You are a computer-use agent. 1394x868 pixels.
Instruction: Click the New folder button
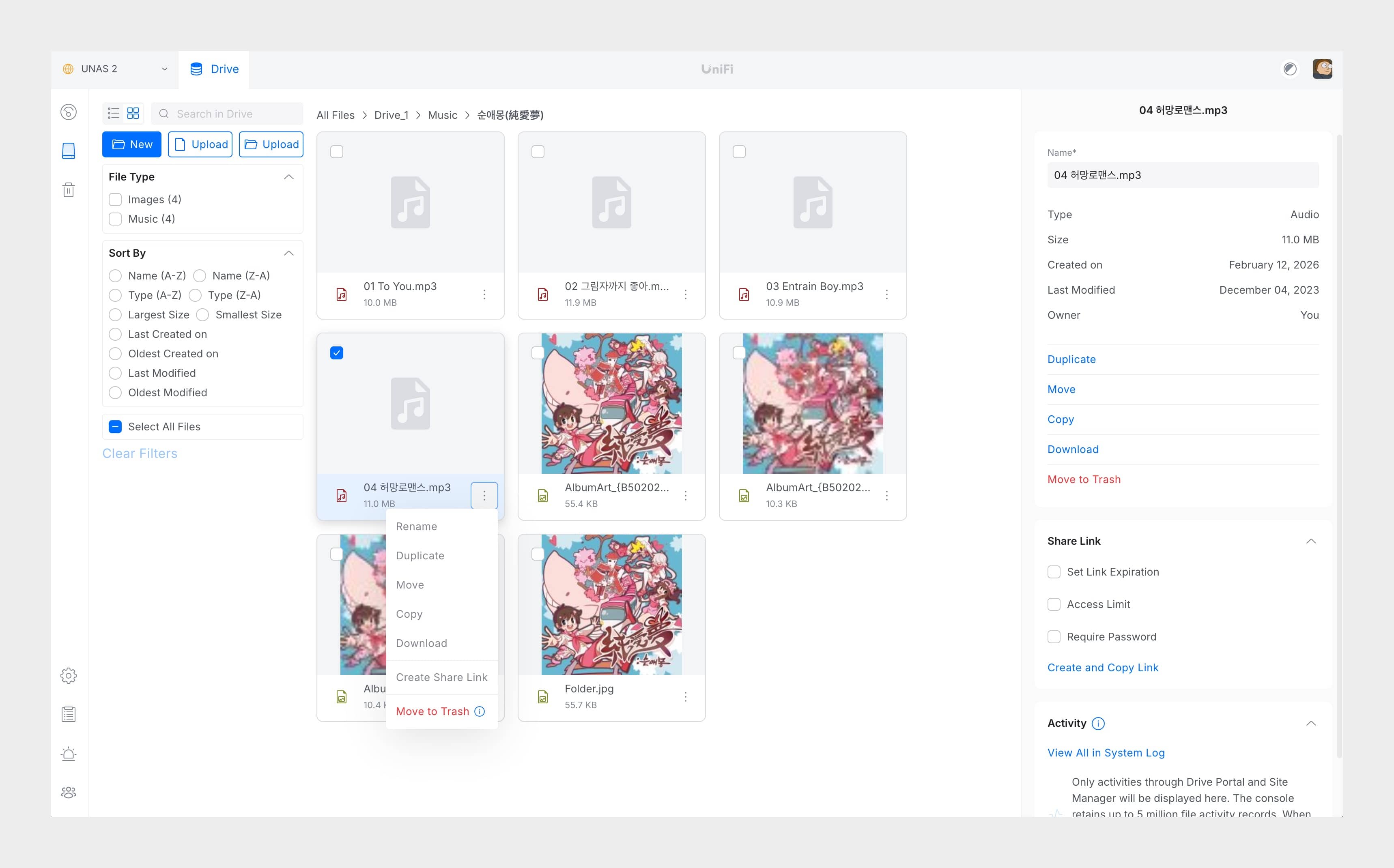coord(131,144)
